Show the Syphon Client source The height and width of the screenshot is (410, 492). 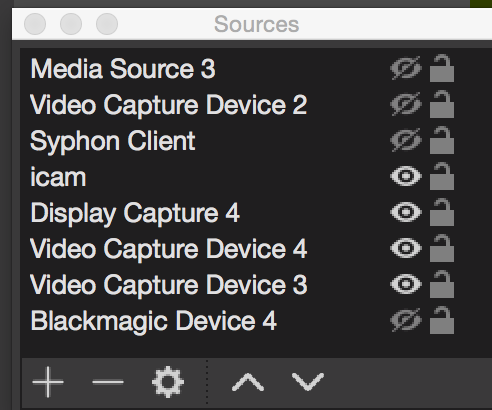pyautogui.click(x=406, y=141)
